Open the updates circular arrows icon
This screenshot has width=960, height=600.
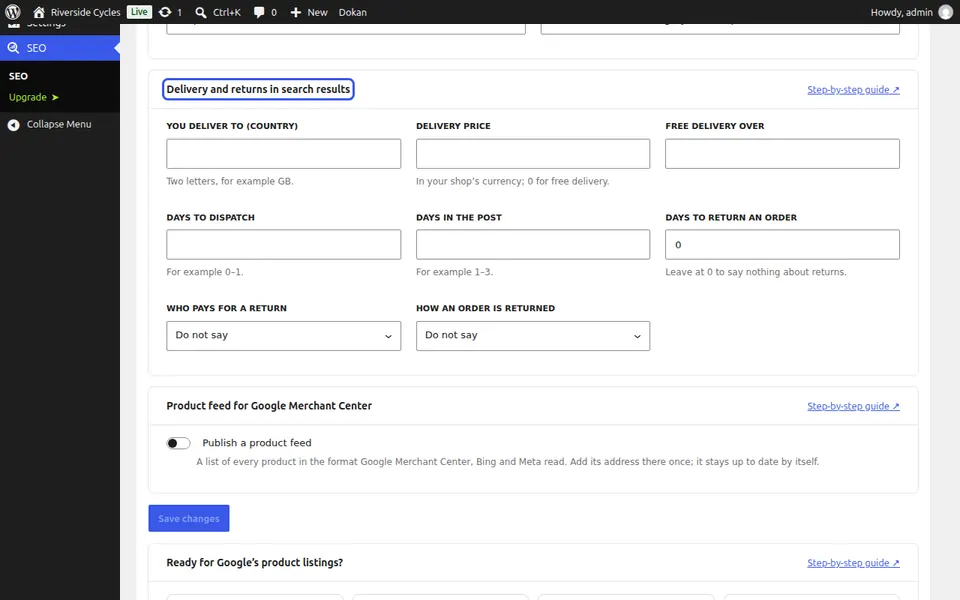click(165, 12)
